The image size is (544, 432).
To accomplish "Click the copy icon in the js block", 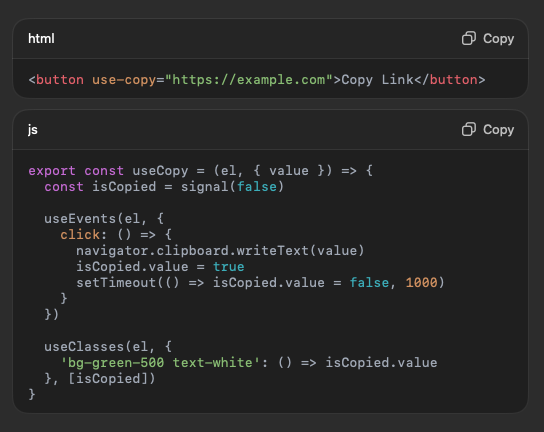I will click(468, 129).
